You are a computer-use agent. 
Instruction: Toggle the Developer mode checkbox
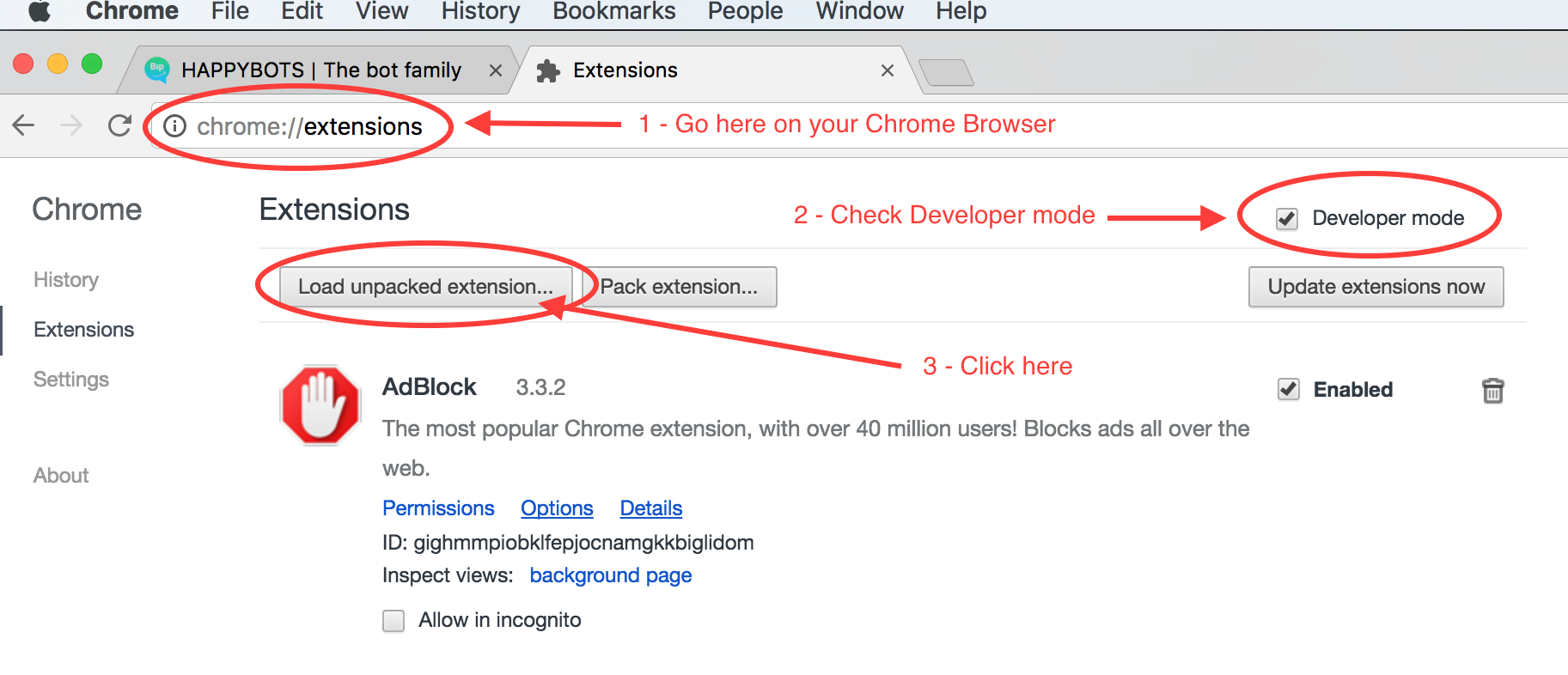coord(1287,218)
